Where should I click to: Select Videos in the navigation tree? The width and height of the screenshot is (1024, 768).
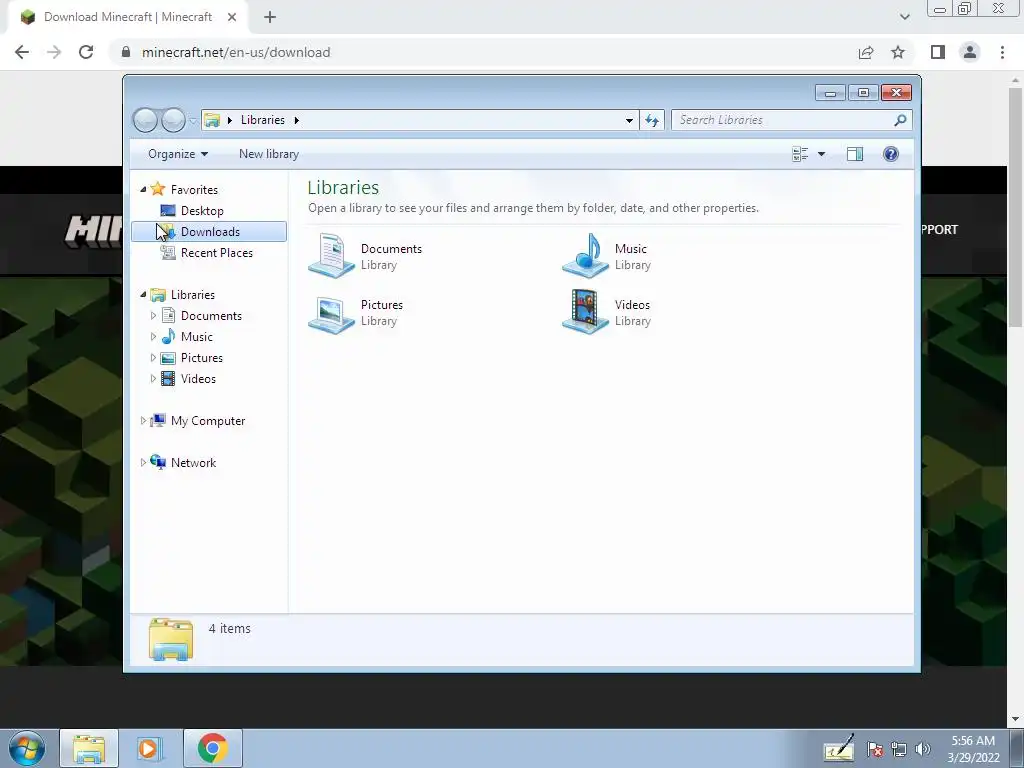click(198, 378)
